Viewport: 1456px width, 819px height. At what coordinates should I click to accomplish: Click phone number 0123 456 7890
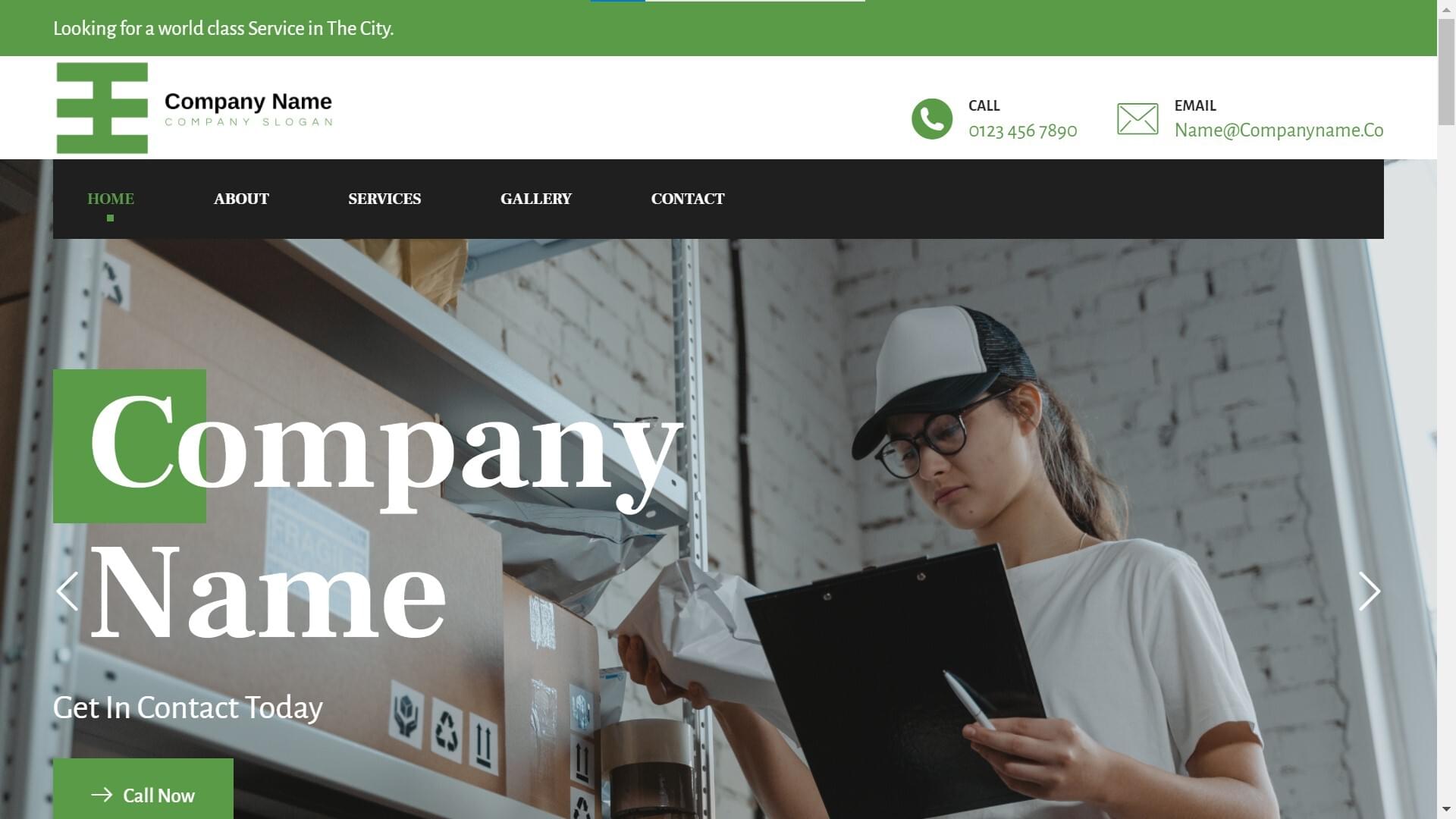pyautogui.click(x=1023, y=130)
